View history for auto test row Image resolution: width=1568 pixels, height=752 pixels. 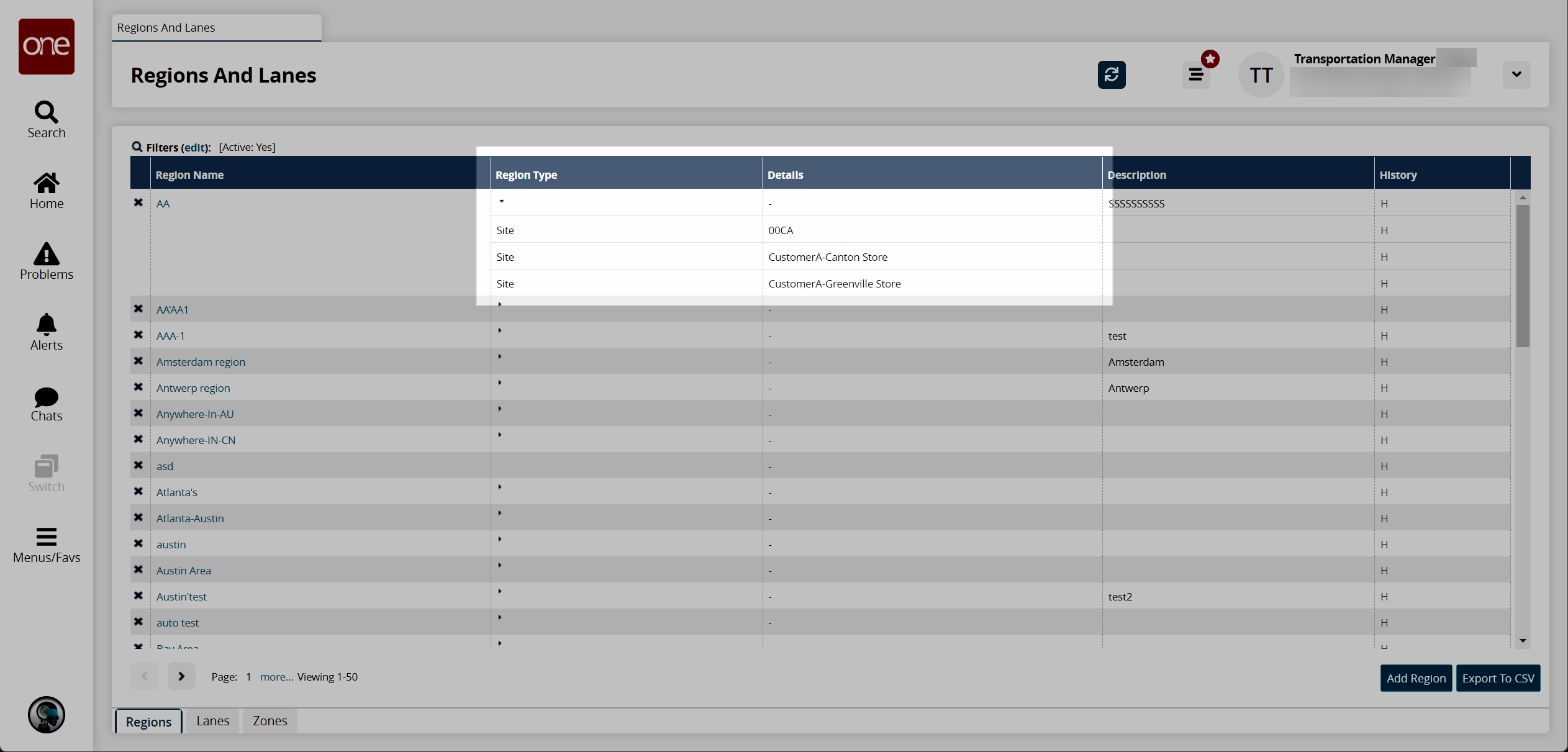point(1384,623)
